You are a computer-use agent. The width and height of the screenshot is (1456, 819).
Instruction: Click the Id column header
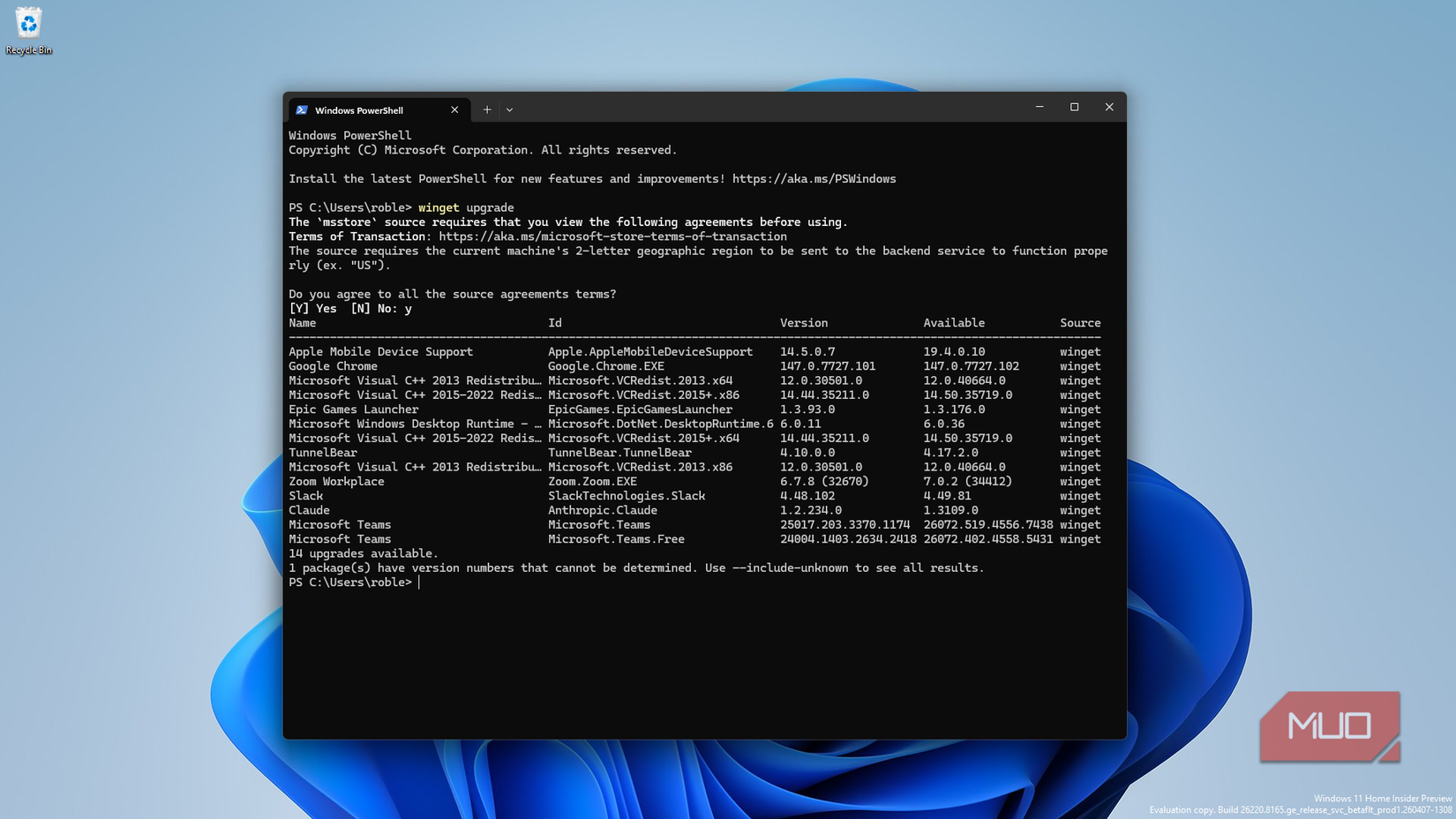(x=555, y=323)
